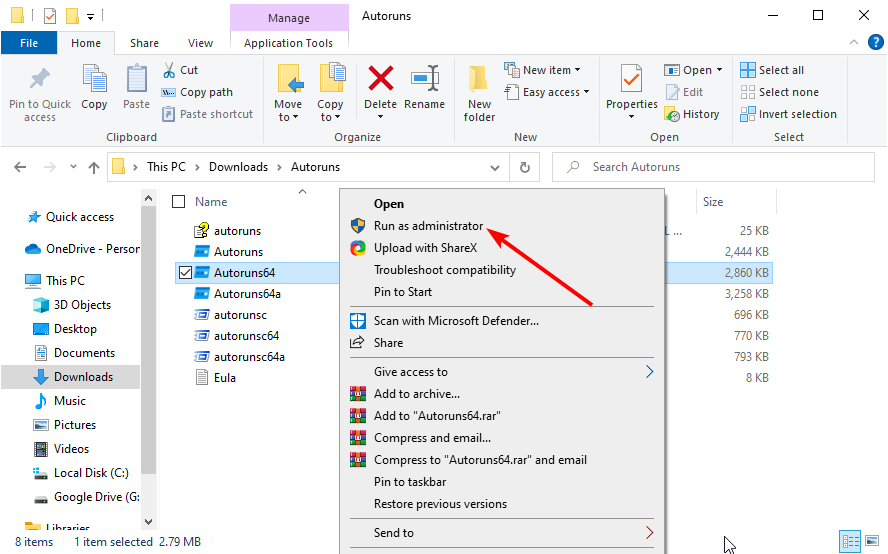
Task: Click Copy path in the ribbon
Action: (x=197, y=92)
